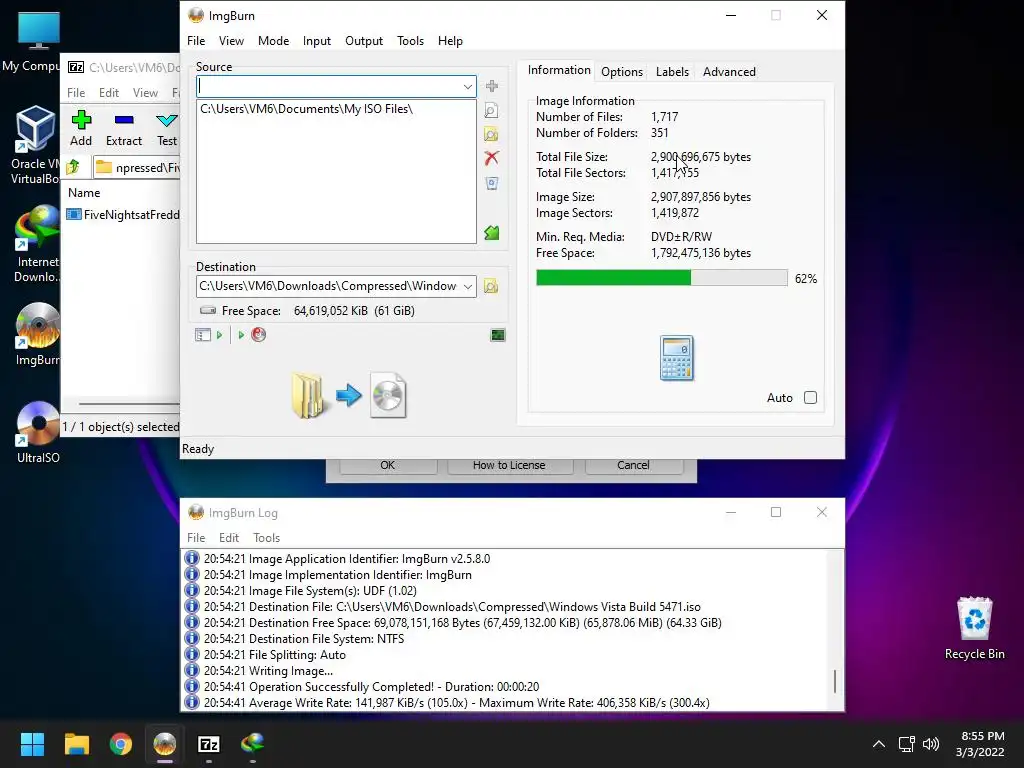This screenshot has height=768, width=1024.
Task: Click the gray plus add-to-source-queue icon
Action: (x=492, y=86)
